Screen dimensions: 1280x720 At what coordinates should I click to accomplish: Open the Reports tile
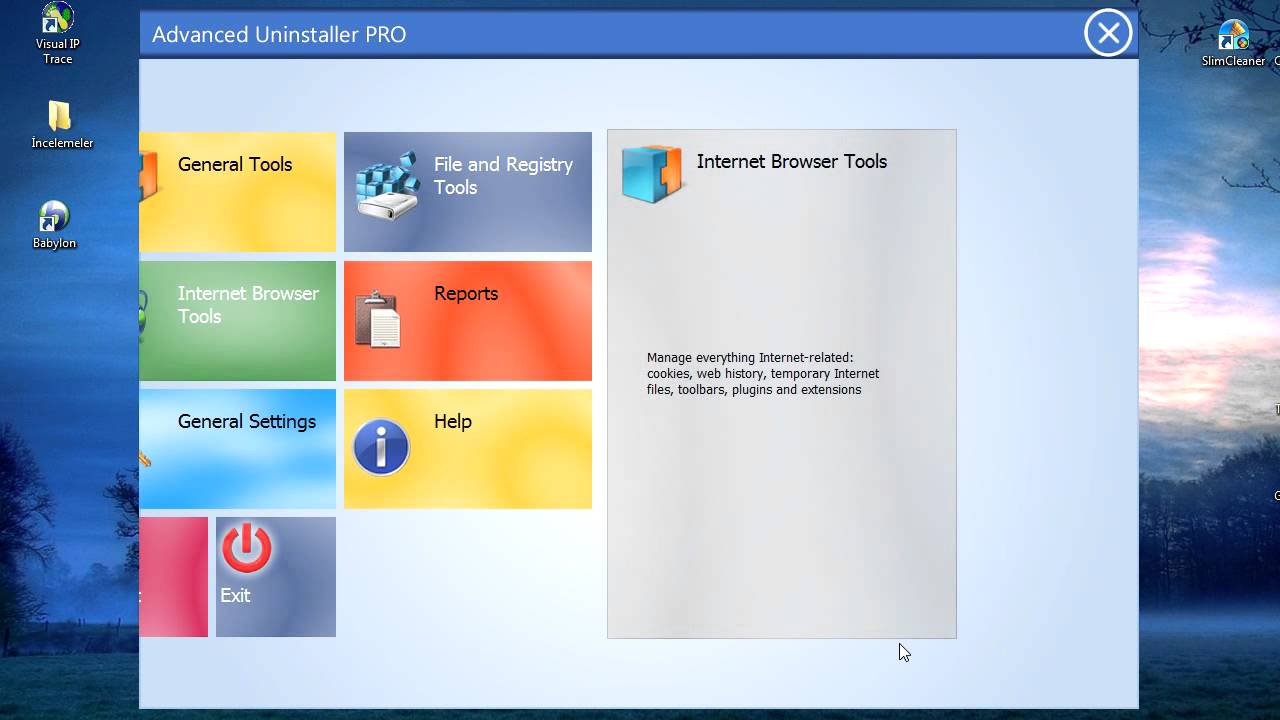click(x=468, y=321)
